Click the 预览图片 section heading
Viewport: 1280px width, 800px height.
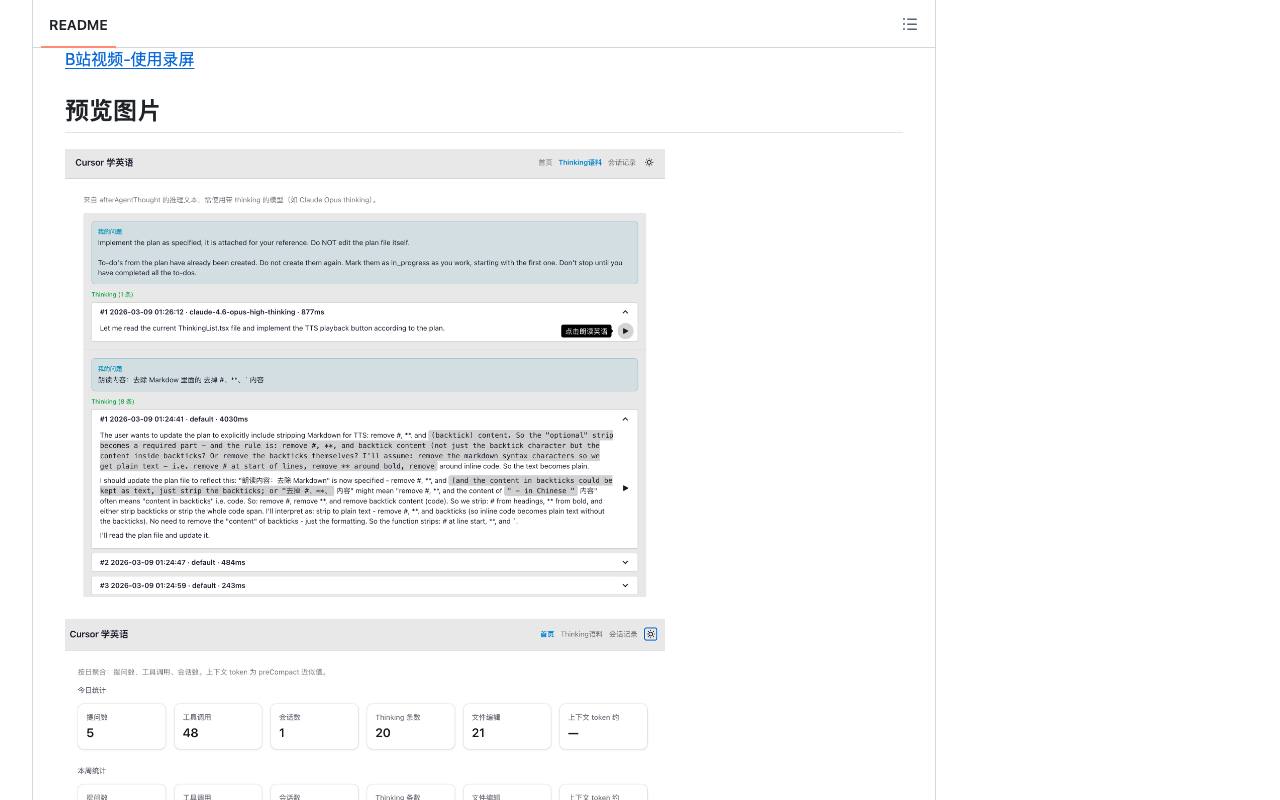coord(112,110)
